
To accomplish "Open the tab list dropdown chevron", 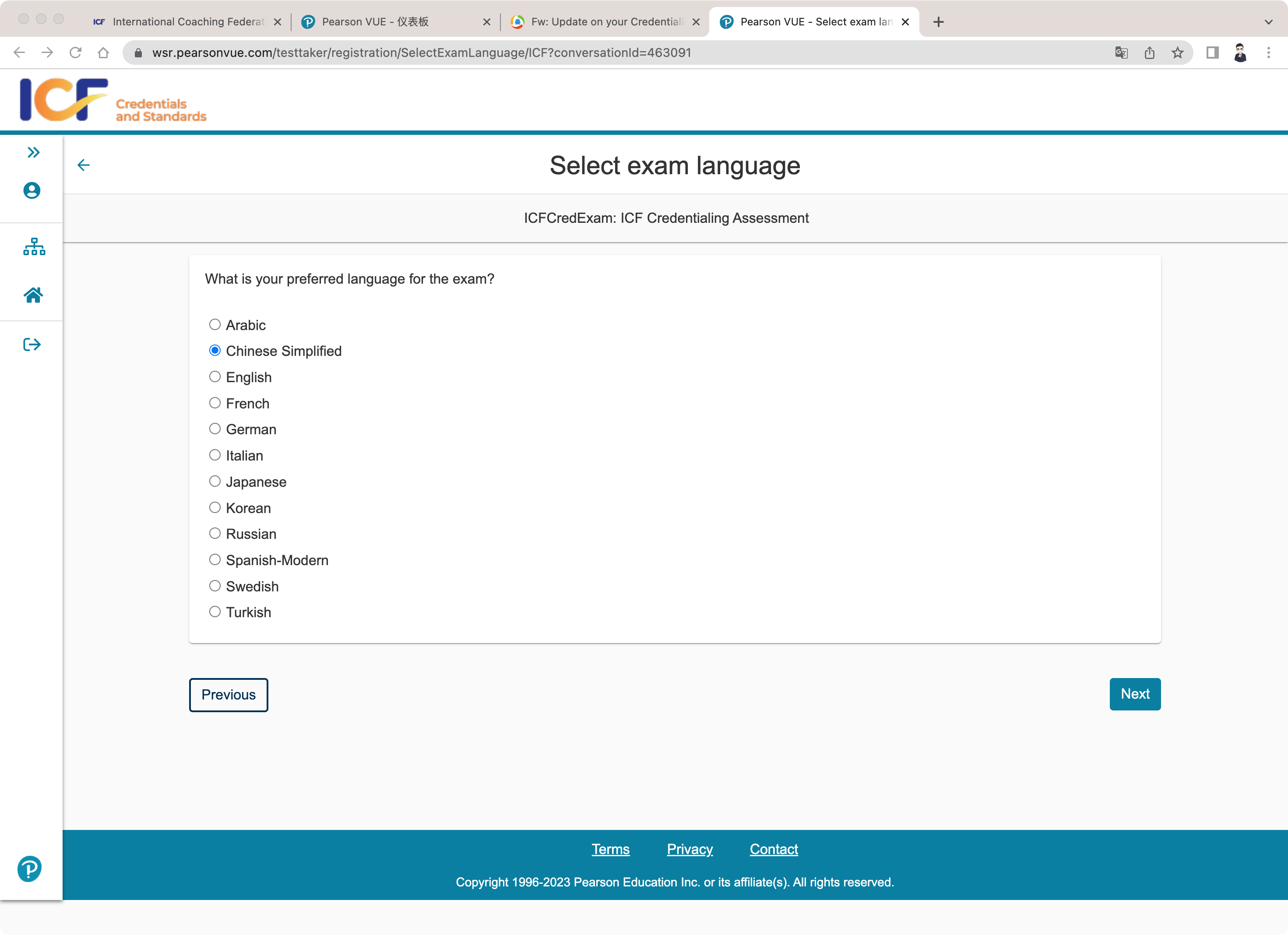I will pyautogui.click(x=1268, y=21).
